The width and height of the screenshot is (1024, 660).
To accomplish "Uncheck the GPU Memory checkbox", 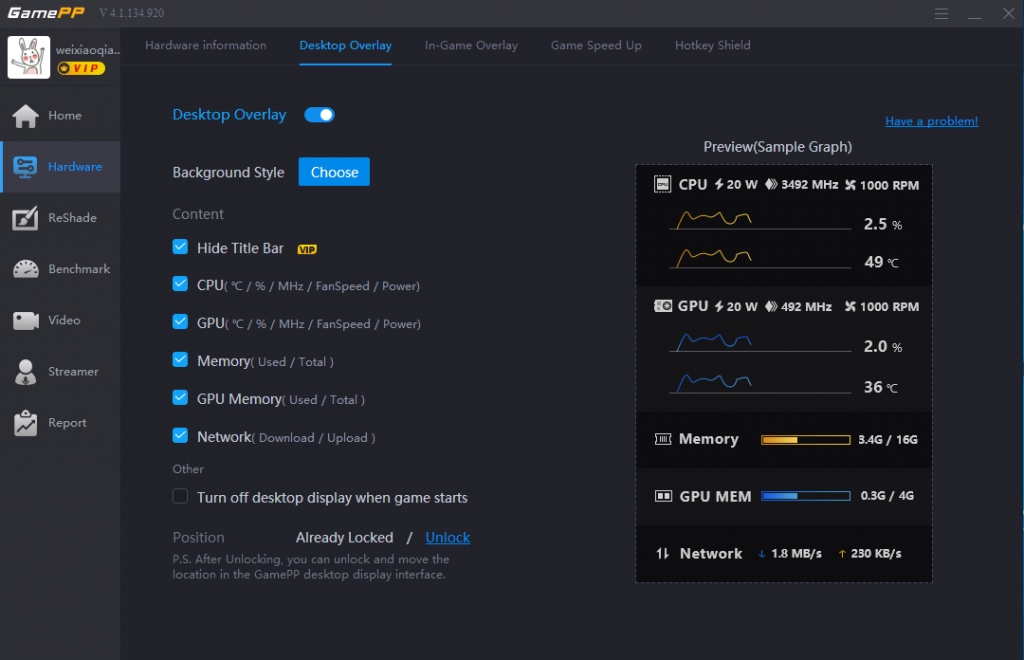I will 180,398.
